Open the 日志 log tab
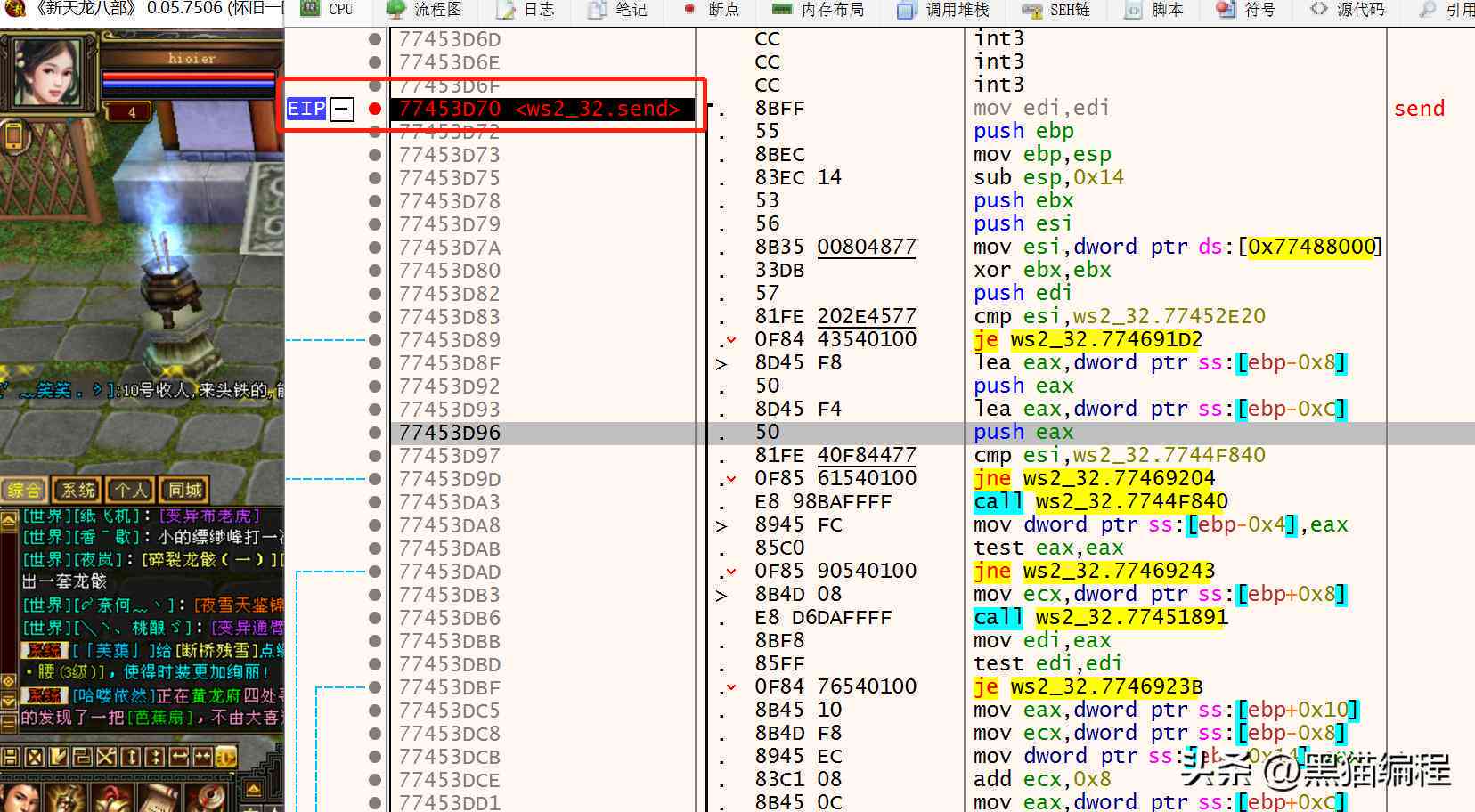1475x812 pixels. pyautogui.click(x=526, y=9)
